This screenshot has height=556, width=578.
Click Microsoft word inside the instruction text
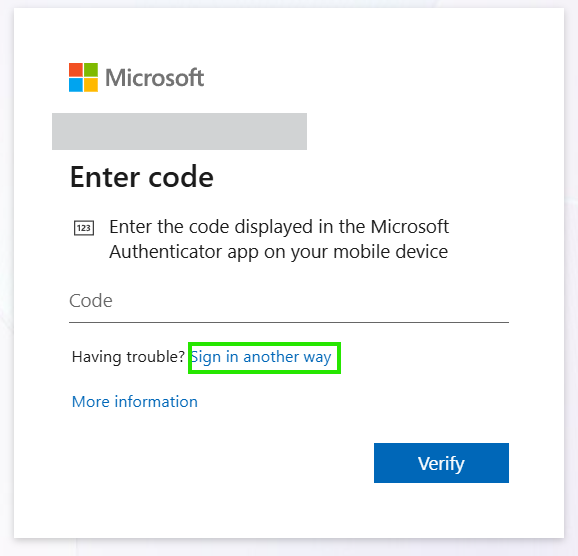pos(410,227)
